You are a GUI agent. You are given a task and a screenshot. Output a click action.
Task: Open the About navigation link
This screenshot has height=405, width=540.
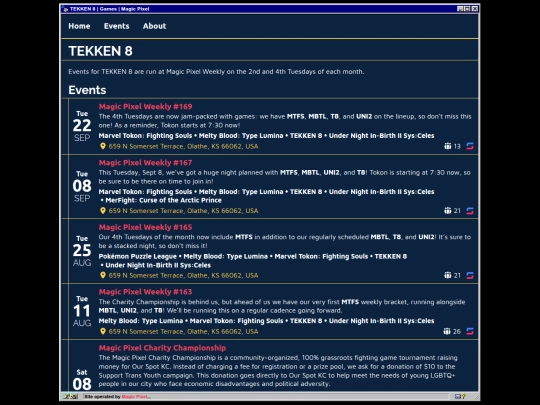coord(154,26)
